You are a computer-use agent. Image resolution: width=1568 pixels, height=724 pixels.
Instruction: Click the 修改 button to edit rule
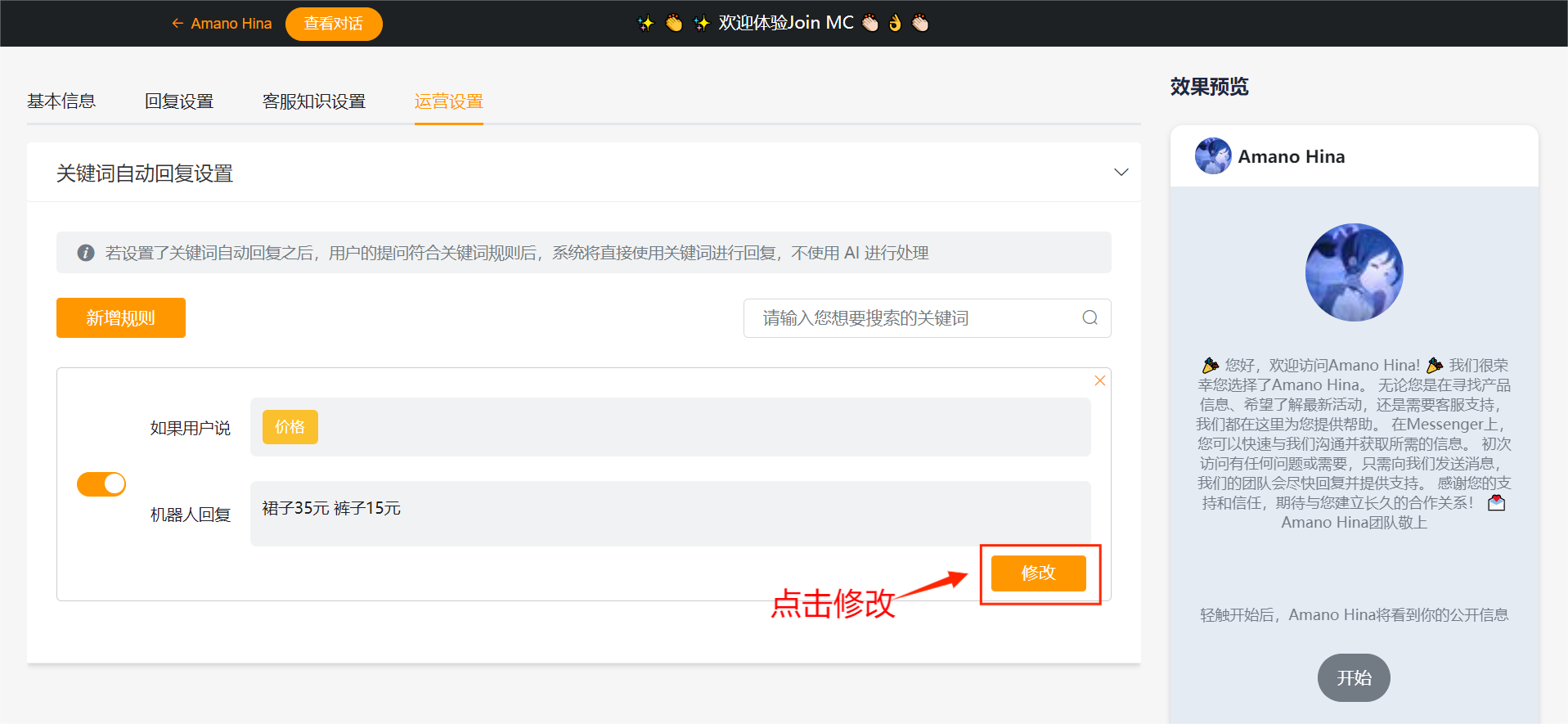pos(1038,573)
